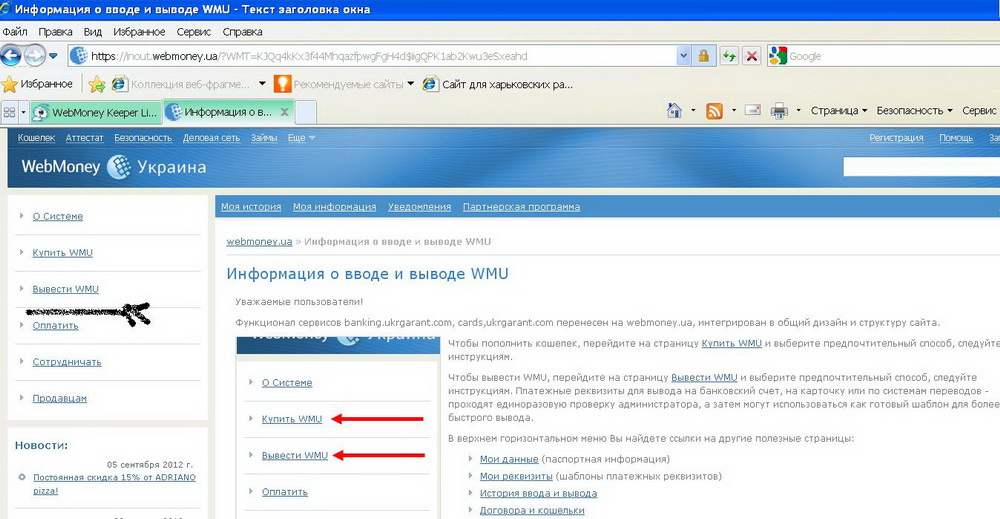
Task: Open Продавцам in left sidebar
Action: pyautogui.click(x=59, y=398)
